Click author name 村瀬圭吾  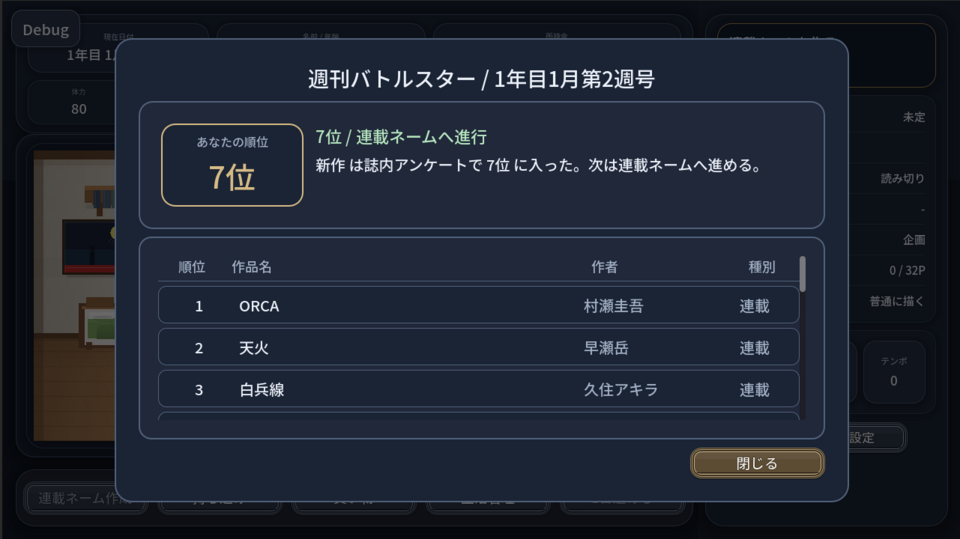[x=613, y=306]
